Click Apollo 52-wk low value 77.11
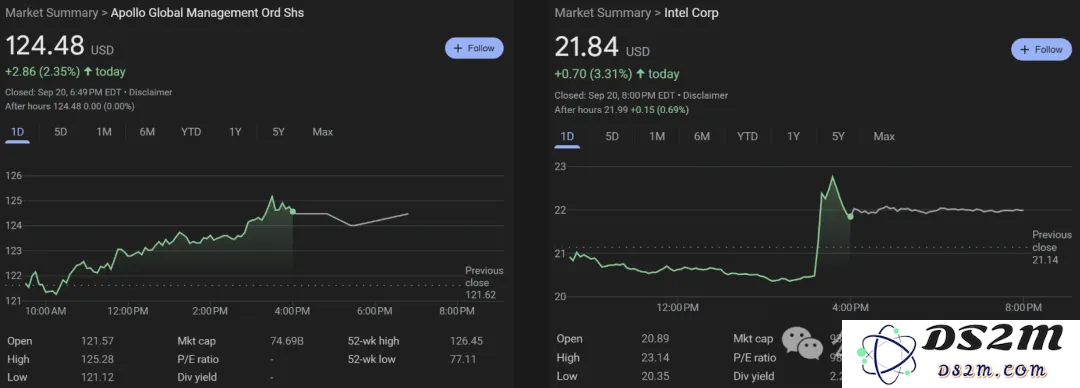Screen dimensions: 1080x388 pos(464,359)
